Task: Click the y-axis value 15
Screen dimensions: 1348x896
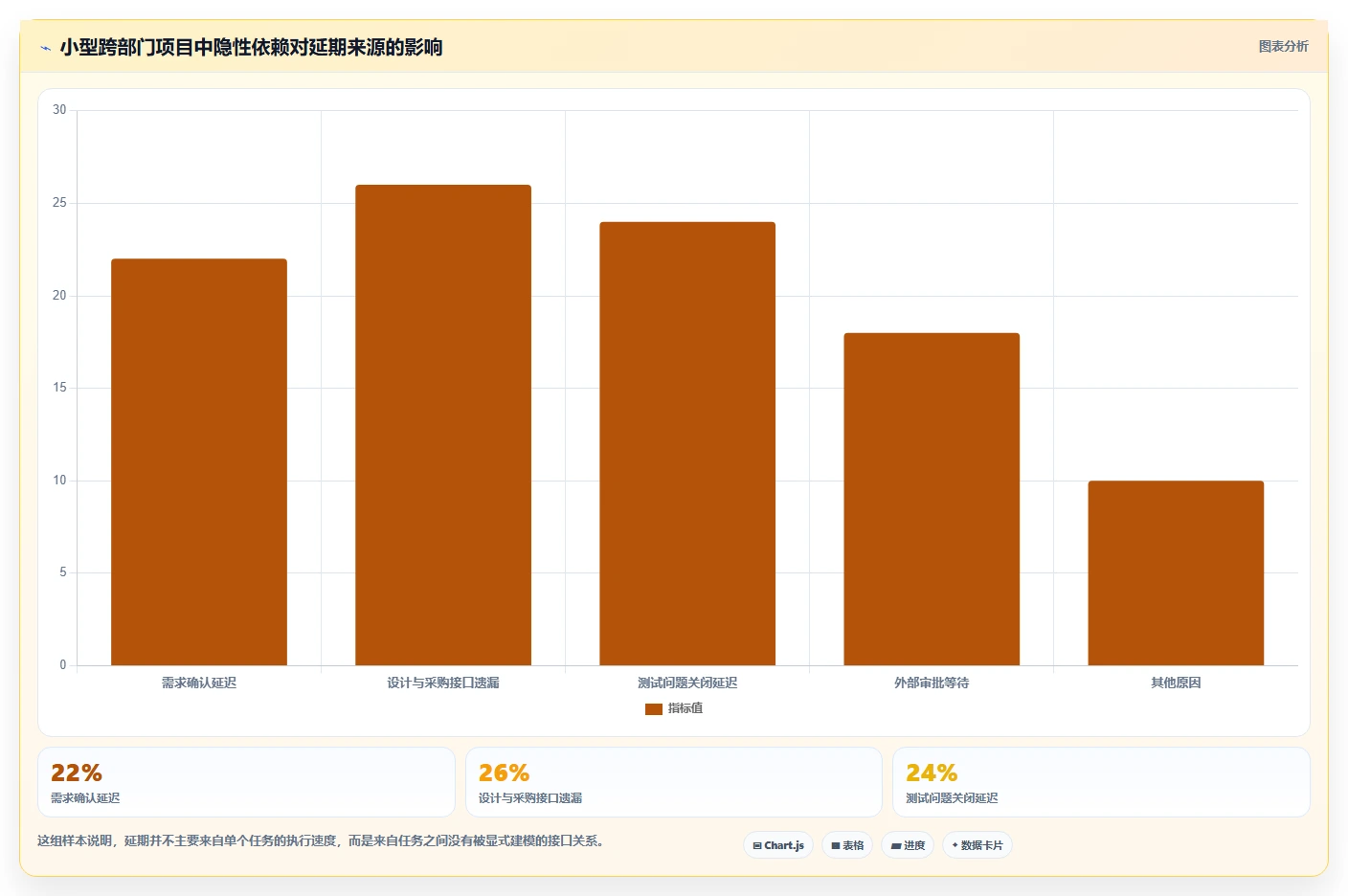Action: pyautogui.click(x=59, y=388)
